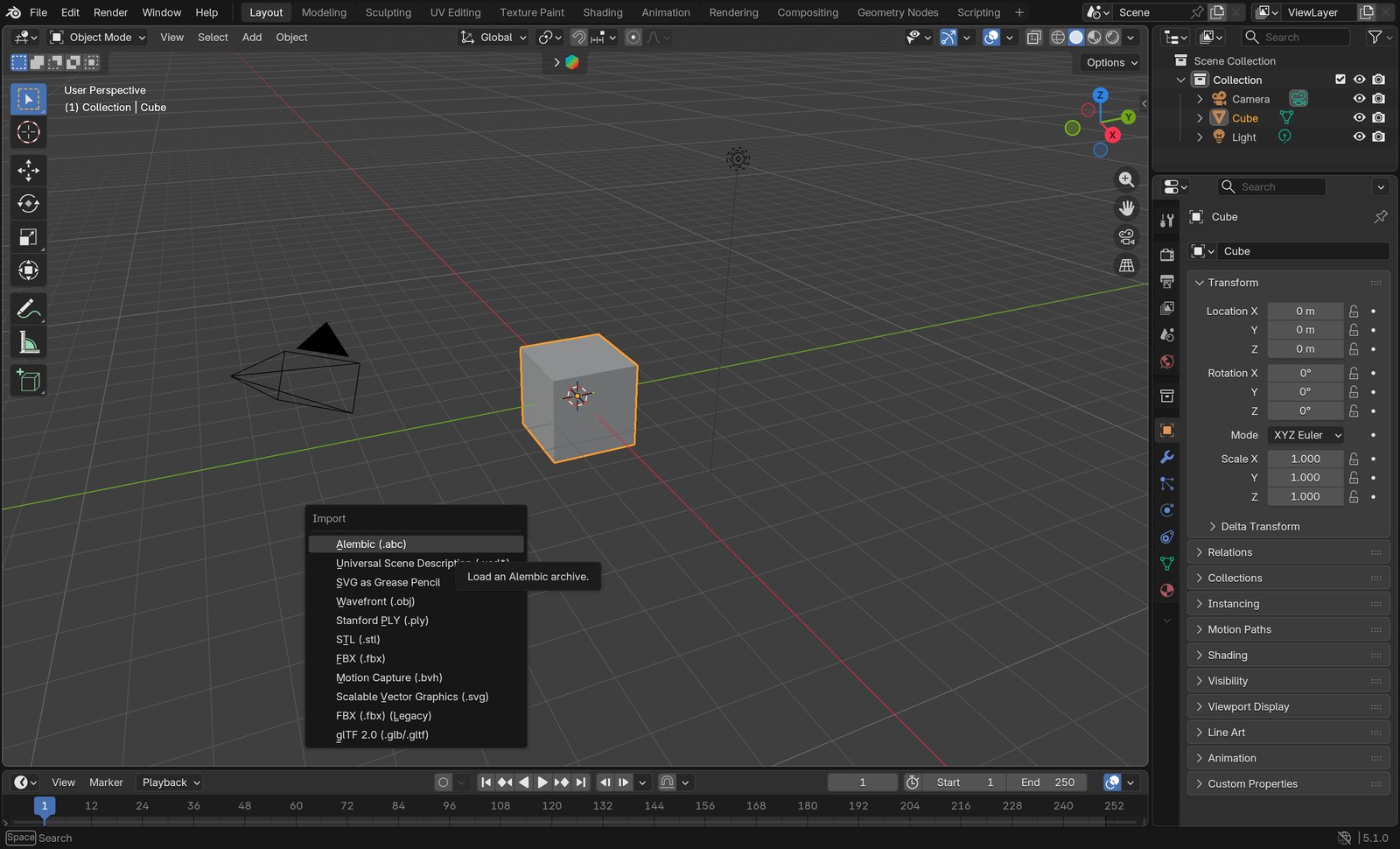Choose FBX (.fbx) import option
1400x849 pixels.
coord(416,658)
